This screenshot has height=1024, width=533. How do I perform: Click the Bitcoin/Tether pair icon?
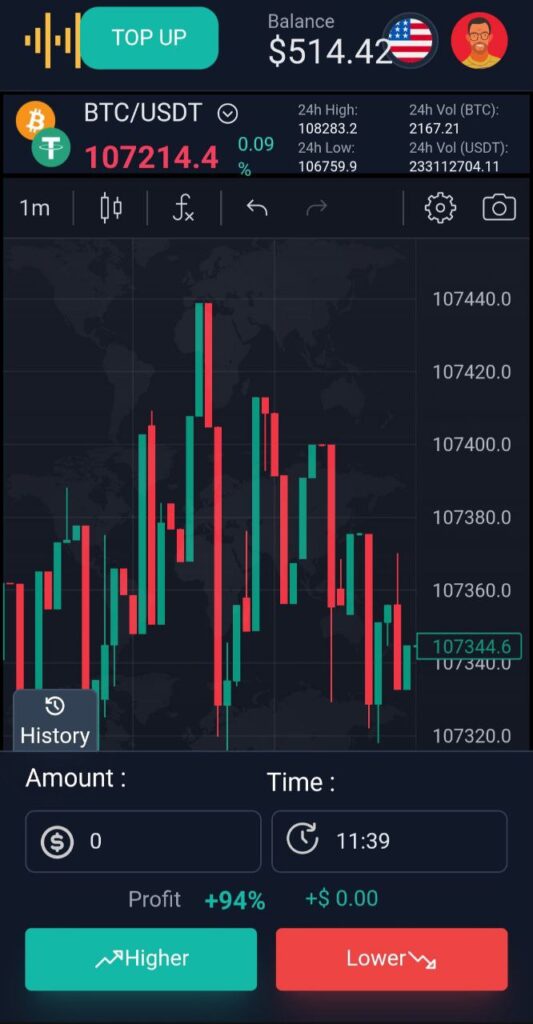(x=43, y=134)
